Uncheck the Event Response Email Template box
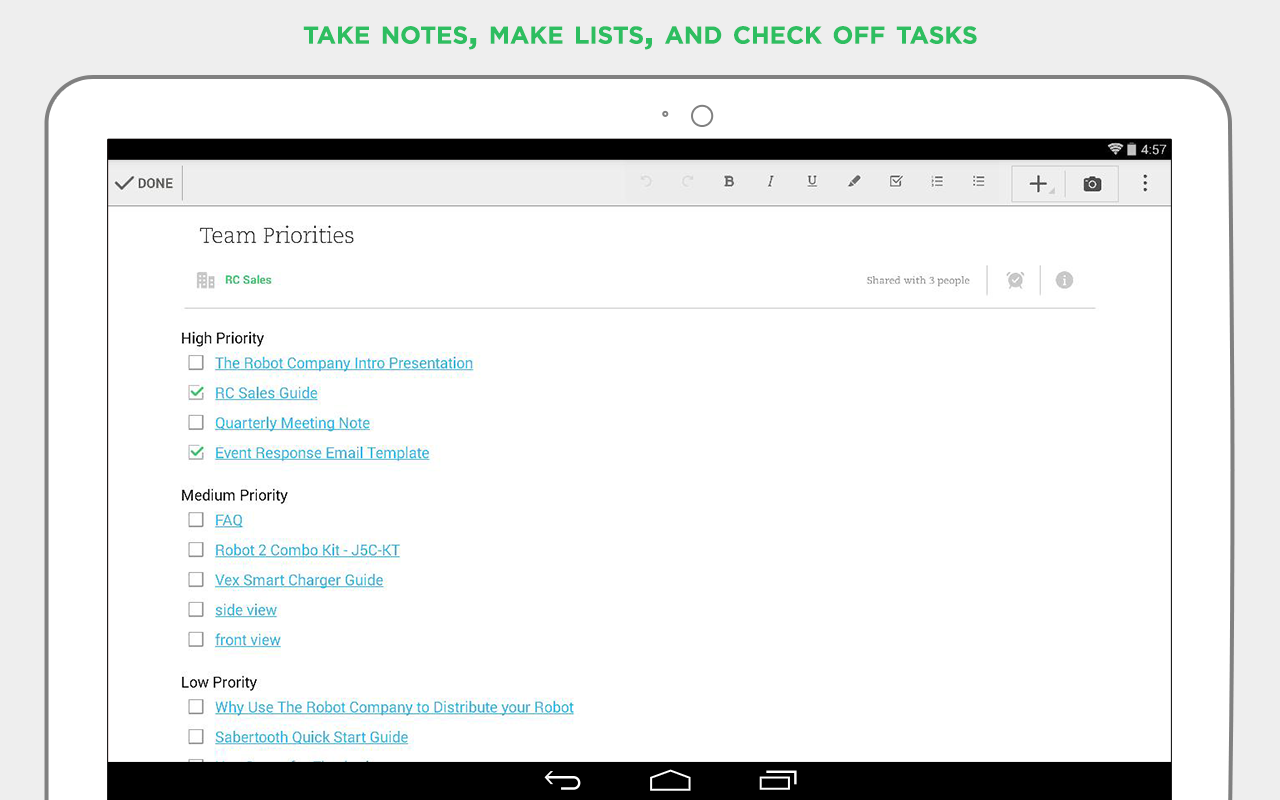 pos(196,453)
